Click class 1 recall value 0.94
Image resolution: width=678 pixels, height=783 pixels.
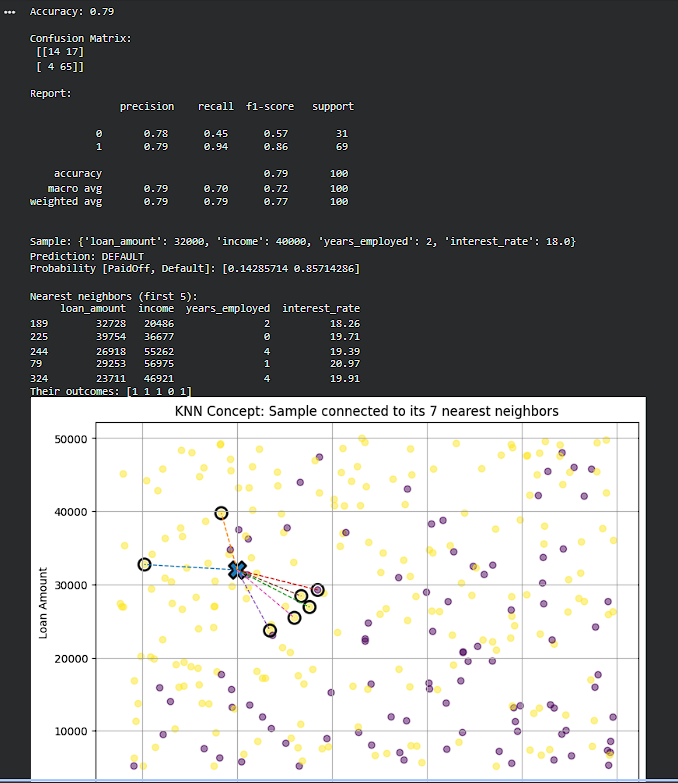(216, 147)
